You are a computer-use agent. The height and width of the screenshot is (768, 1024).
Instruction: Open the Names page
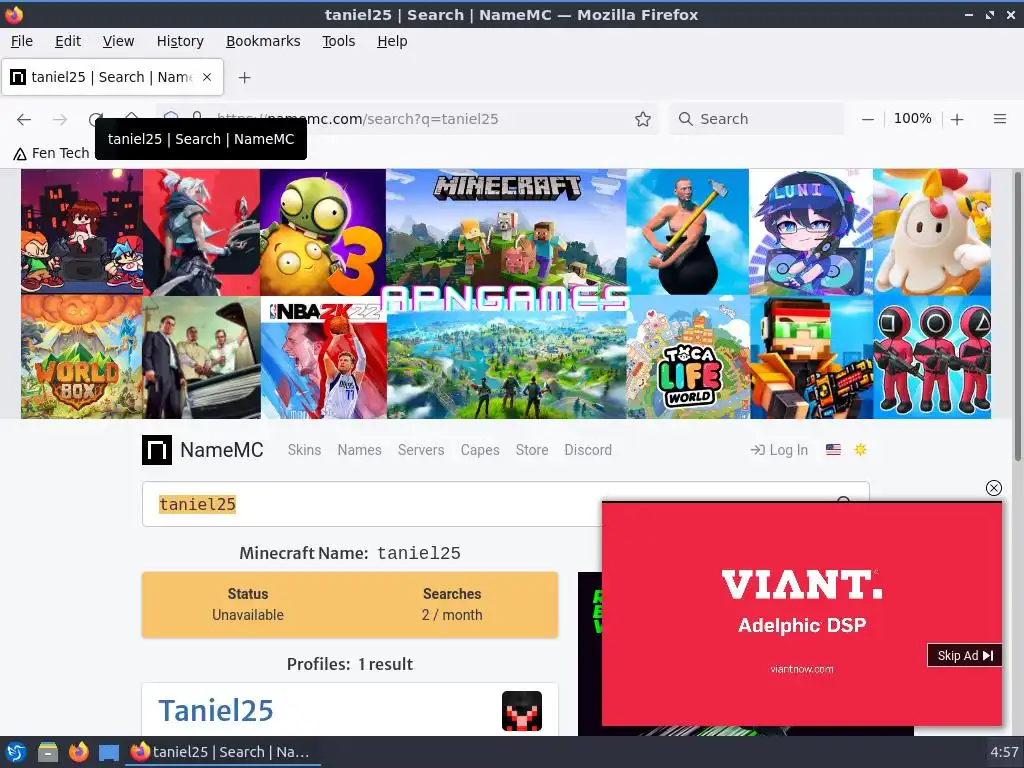coord(359,450)
